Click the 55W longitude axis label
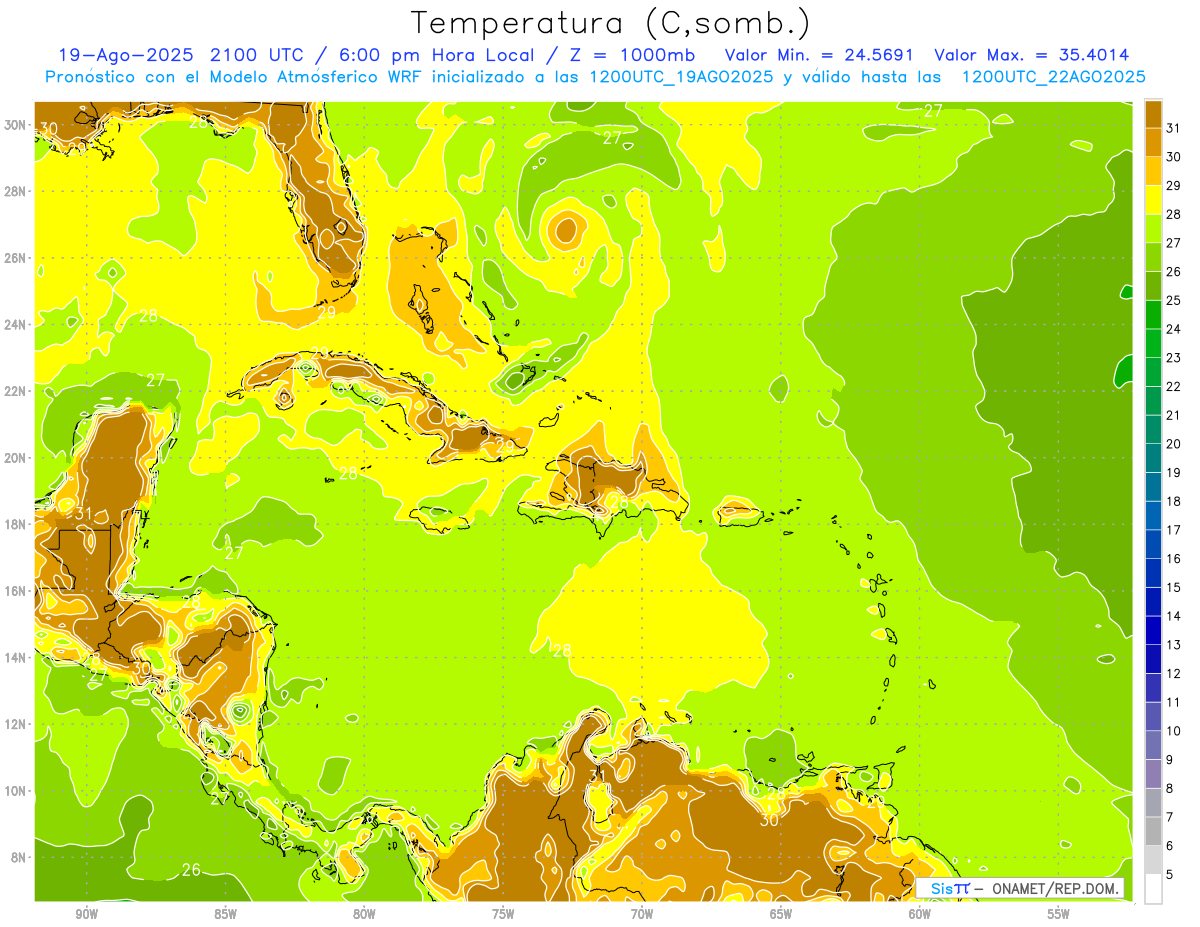 1059,914
